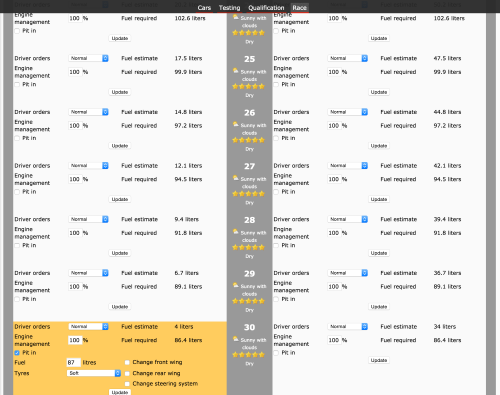Viewport: 500px width, 395px height.
Task: Enable Pit in for the 34 liters row
Action: tap(276, 353)
